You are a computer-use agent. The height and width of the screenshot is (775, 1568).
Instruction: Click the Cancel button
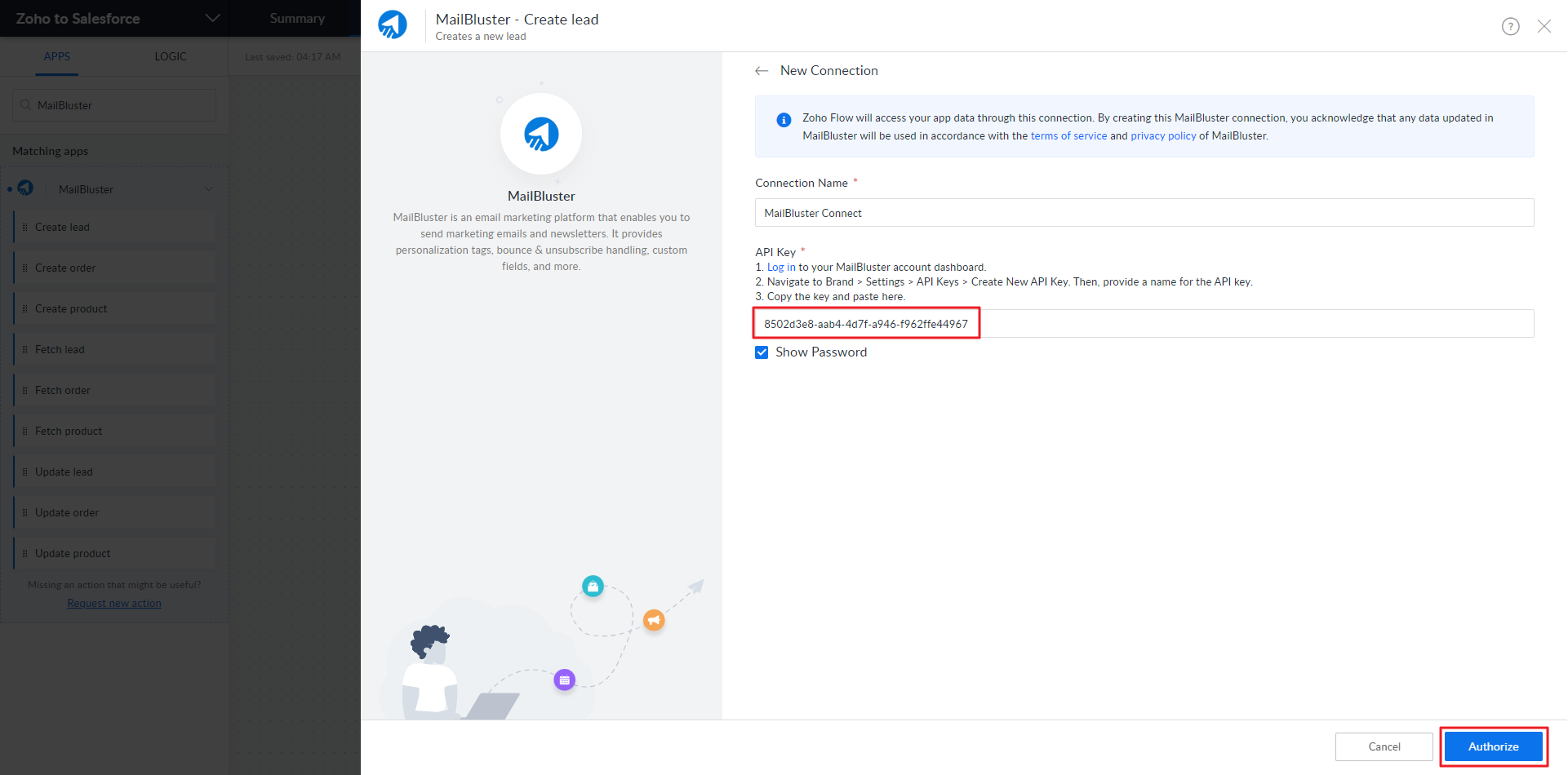point(1384,746)
